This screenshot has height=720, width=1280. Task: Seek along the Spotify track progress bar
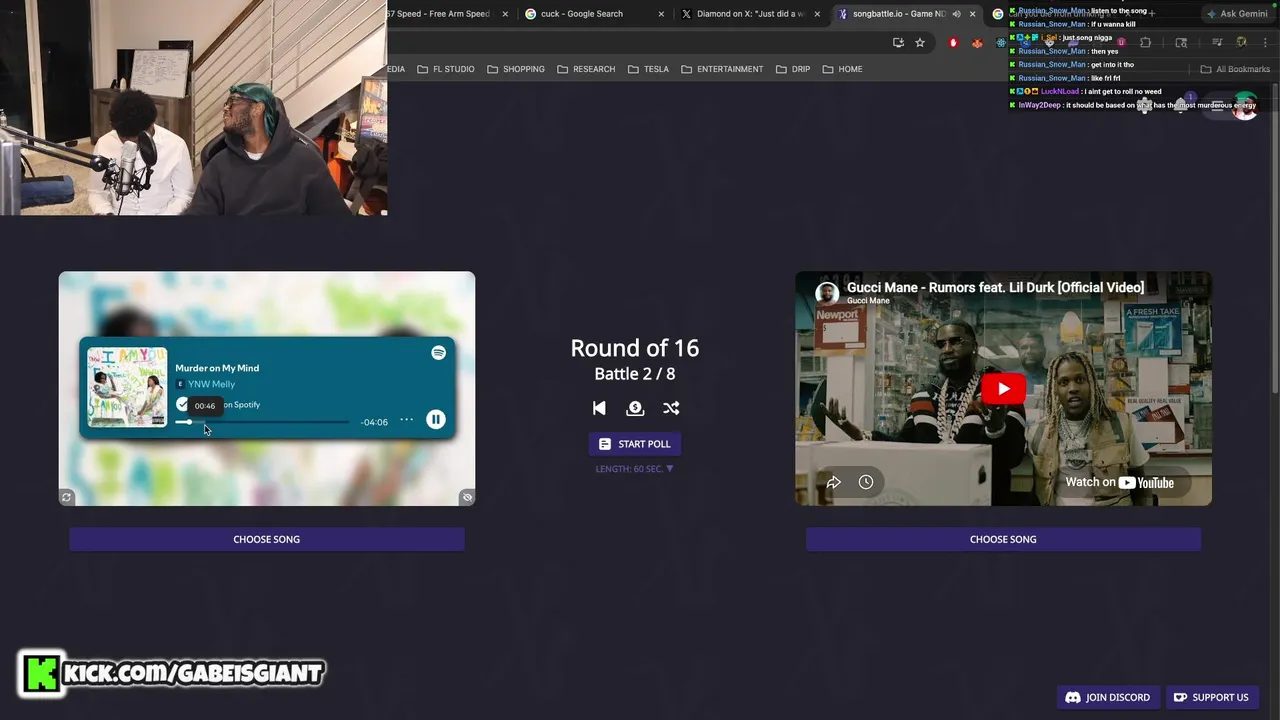coord(263,422)
